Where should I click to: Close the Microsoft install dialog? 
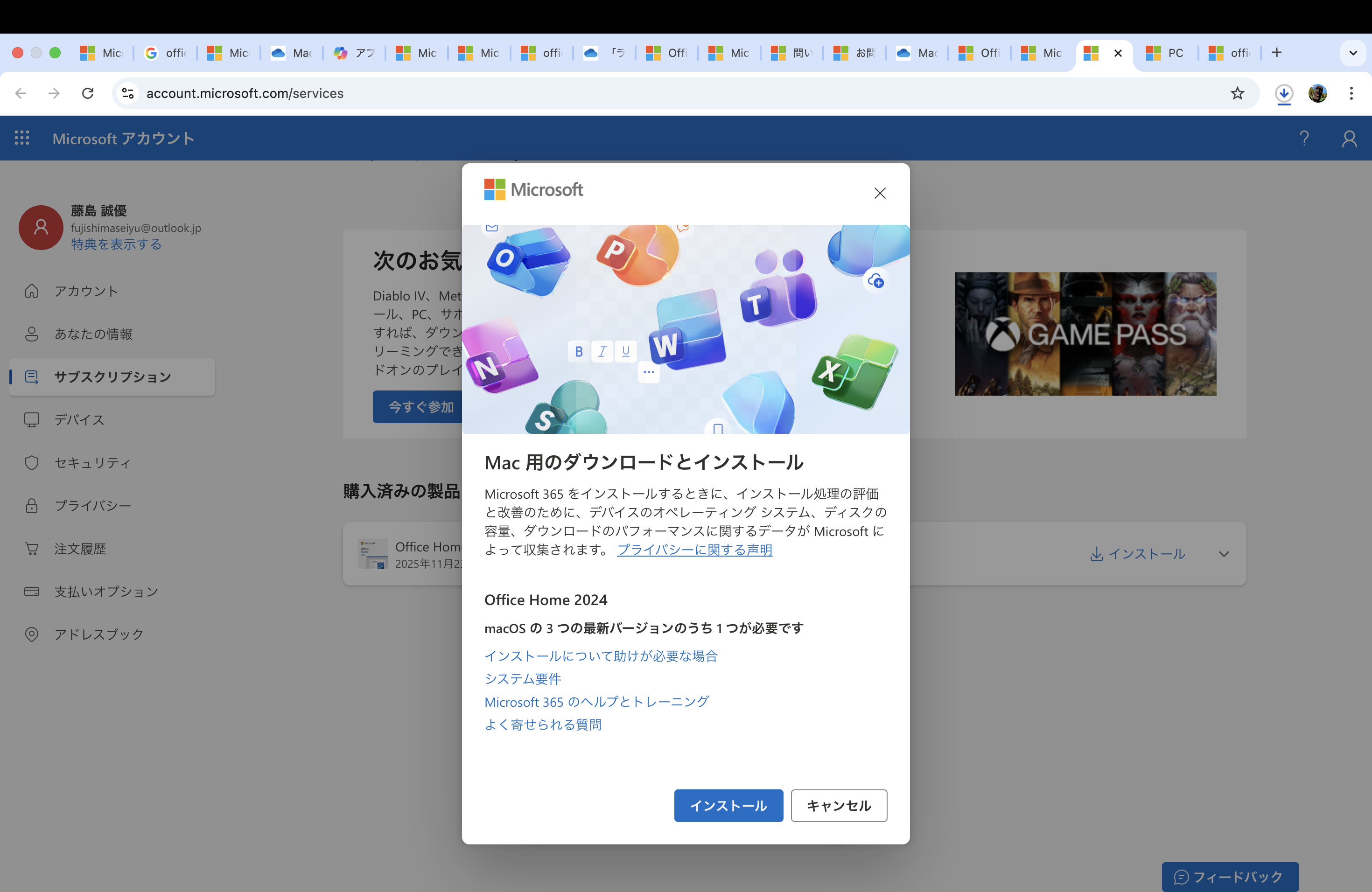click(880, 193)
